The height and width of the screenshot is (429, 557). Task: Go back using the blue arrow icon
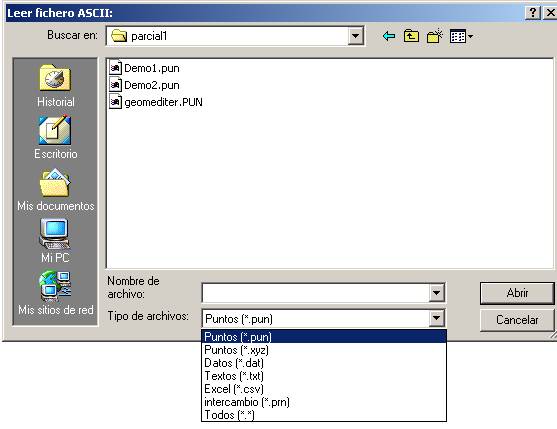pos(389,36)
